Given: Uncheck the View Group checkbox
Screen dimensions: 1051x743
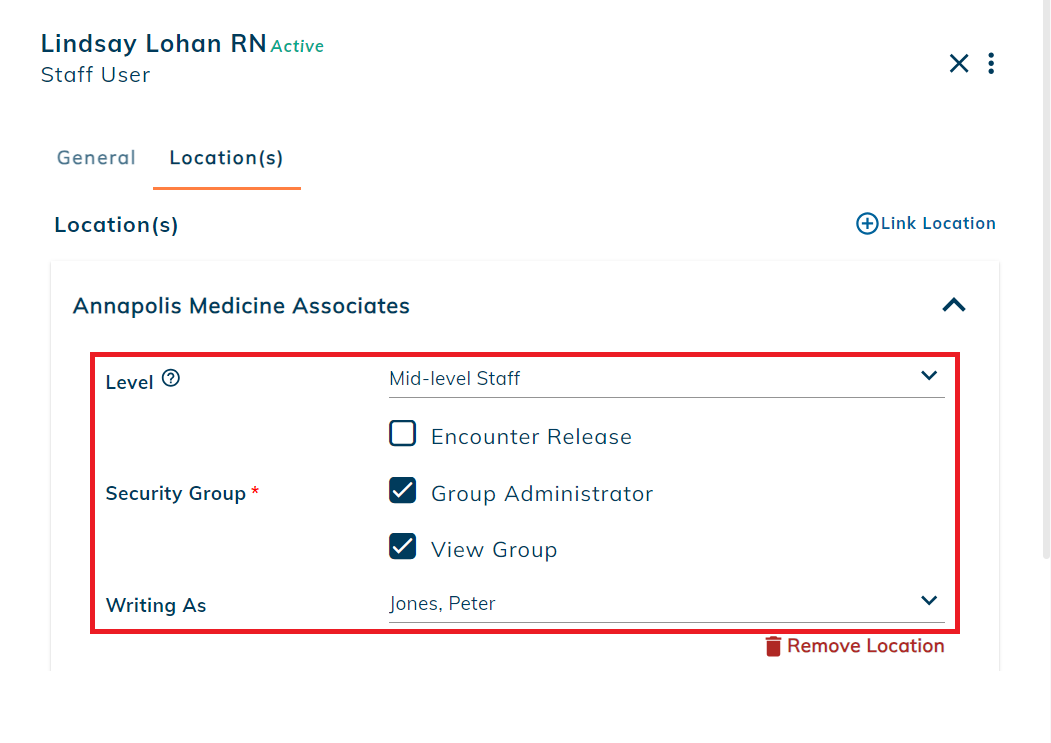Looking at the screenshot, I should pos(402,547).
